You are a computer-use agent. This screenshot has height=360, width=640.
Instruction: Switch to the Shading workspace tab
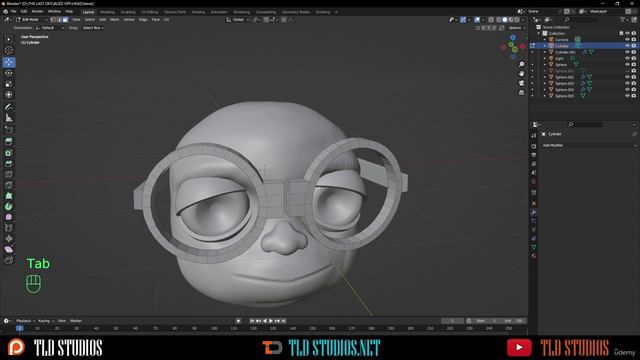(x=198, y=12)
